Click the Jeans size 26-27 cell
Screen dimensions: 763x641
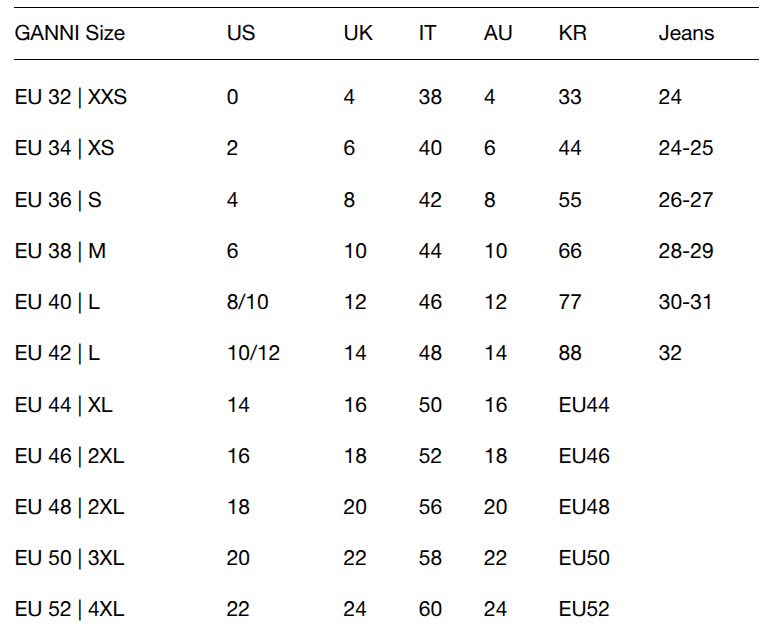(685, 199)
